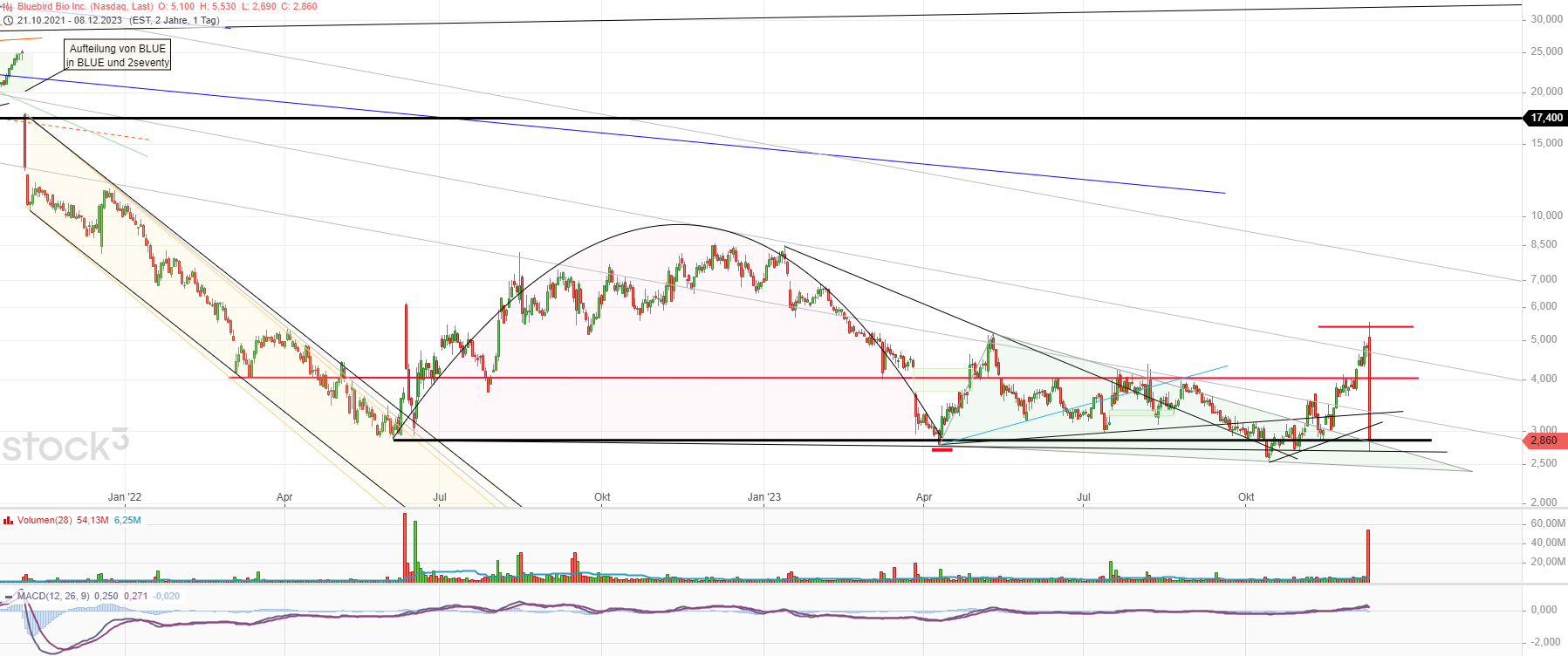Image resolution: width=1568 pixels, height=656 pixels.
Task: Click the Jan '23 marker on the time axis
Action: (764, 497)
